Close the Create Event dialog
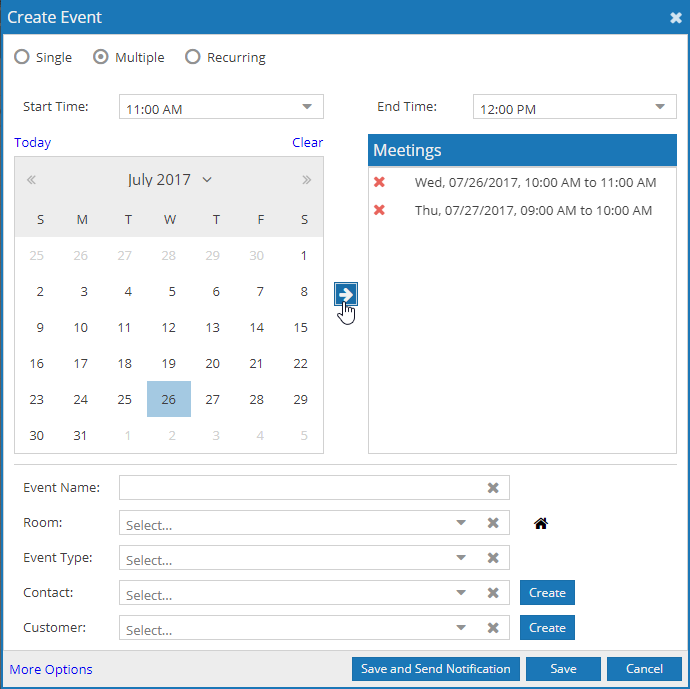The width and height of the screenshot is (690, 689). pos(675,18)
